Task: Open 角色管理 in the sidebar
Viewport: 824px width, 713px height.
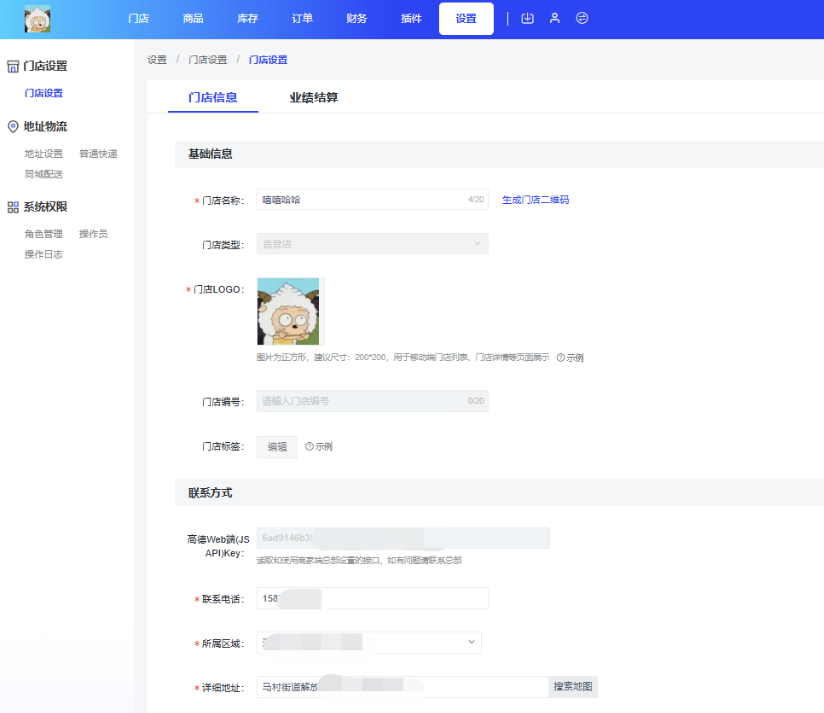Action: pos(44,234)
